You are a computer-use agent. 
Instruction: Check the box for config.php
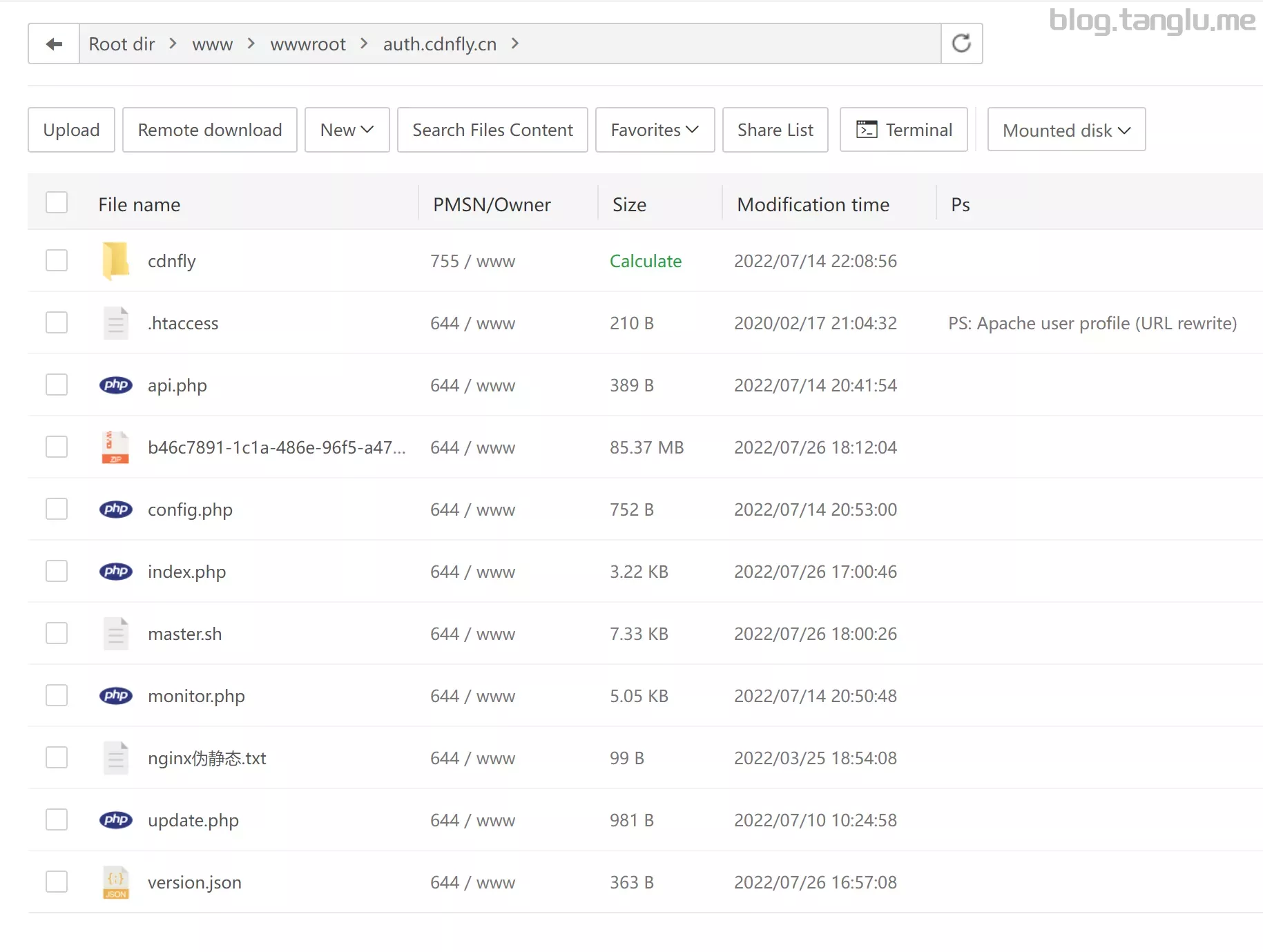click(57, 509)
